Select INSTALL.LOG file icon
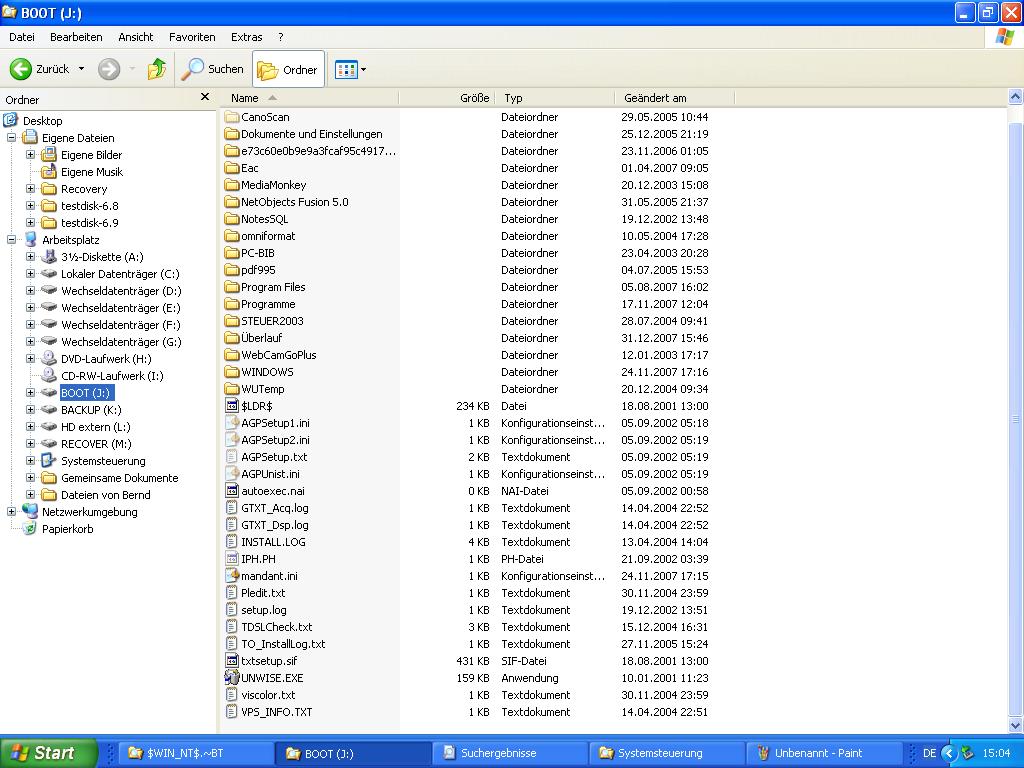 tap(232, 541)
